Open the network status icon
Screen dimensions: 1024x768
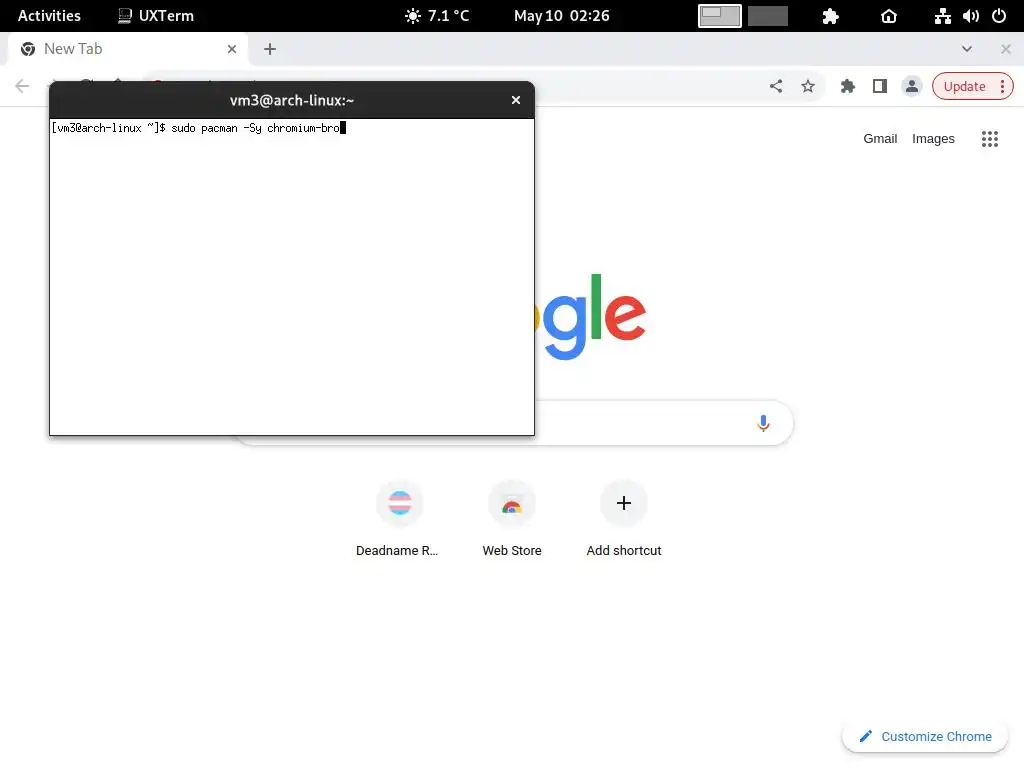point(942,16)
